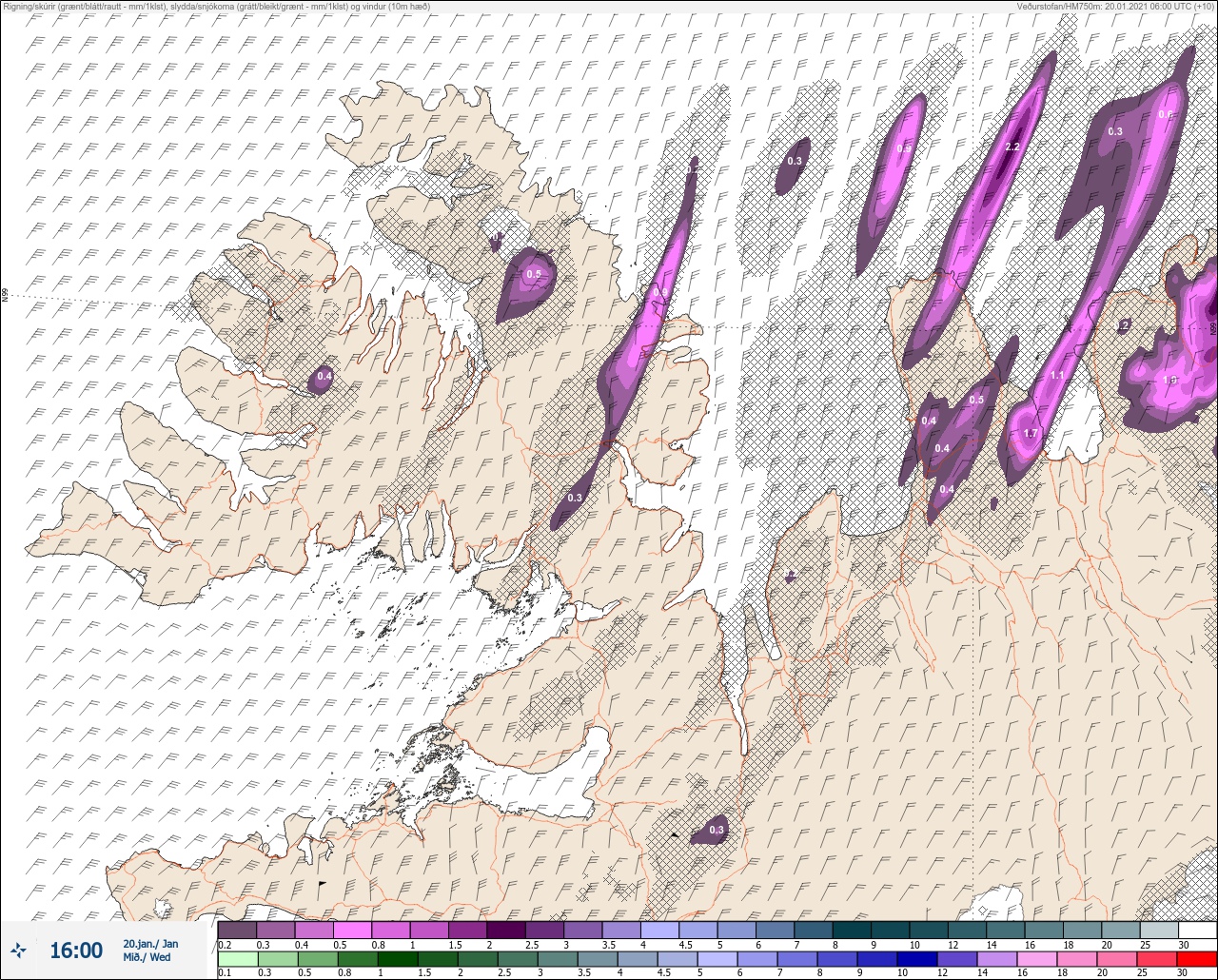Click the 2.2 precipitation value on map
The height and width of the screenshot is (980, 1218).
(1012, 147)
